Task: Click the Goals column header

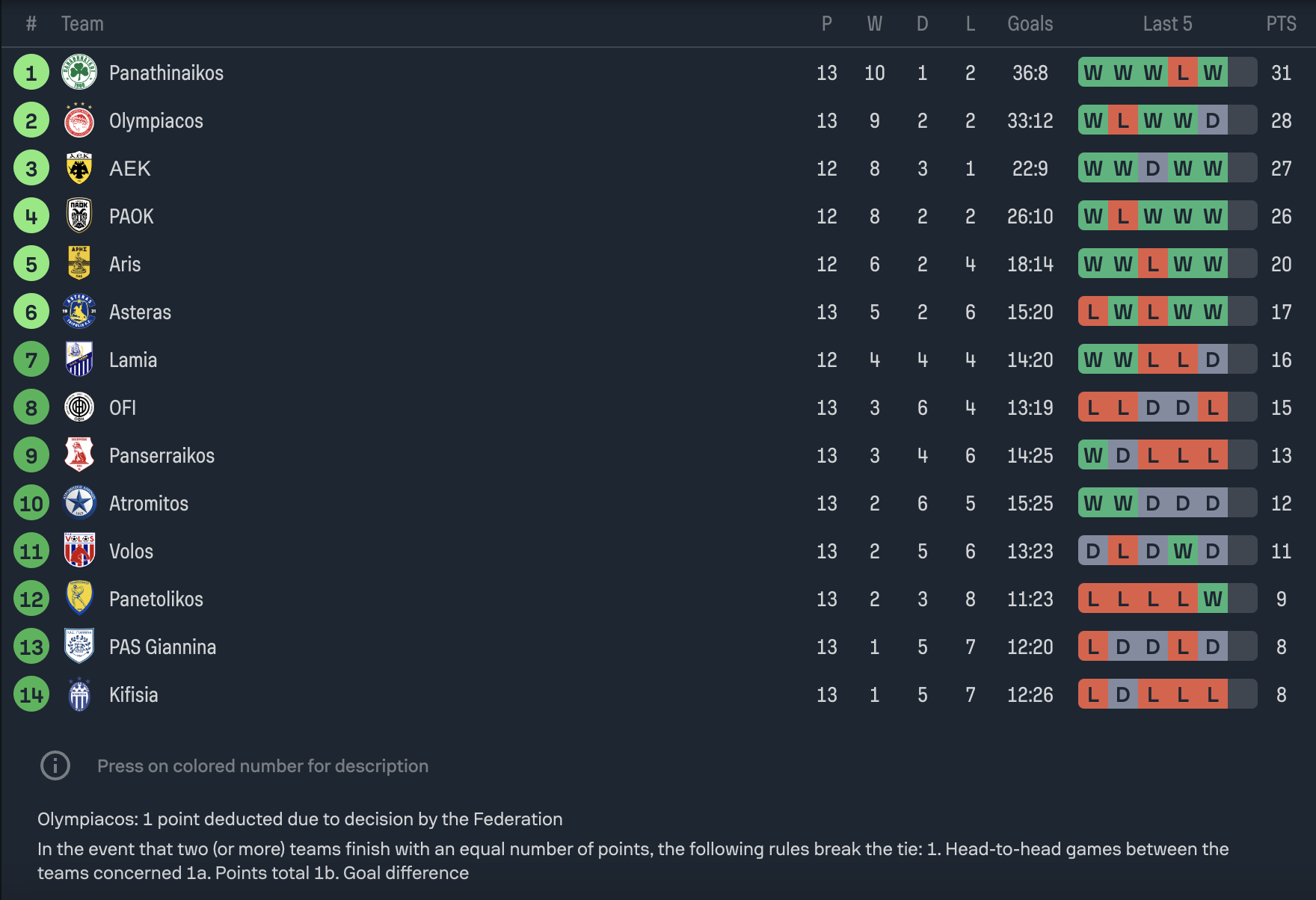Action: [1030, 24]
